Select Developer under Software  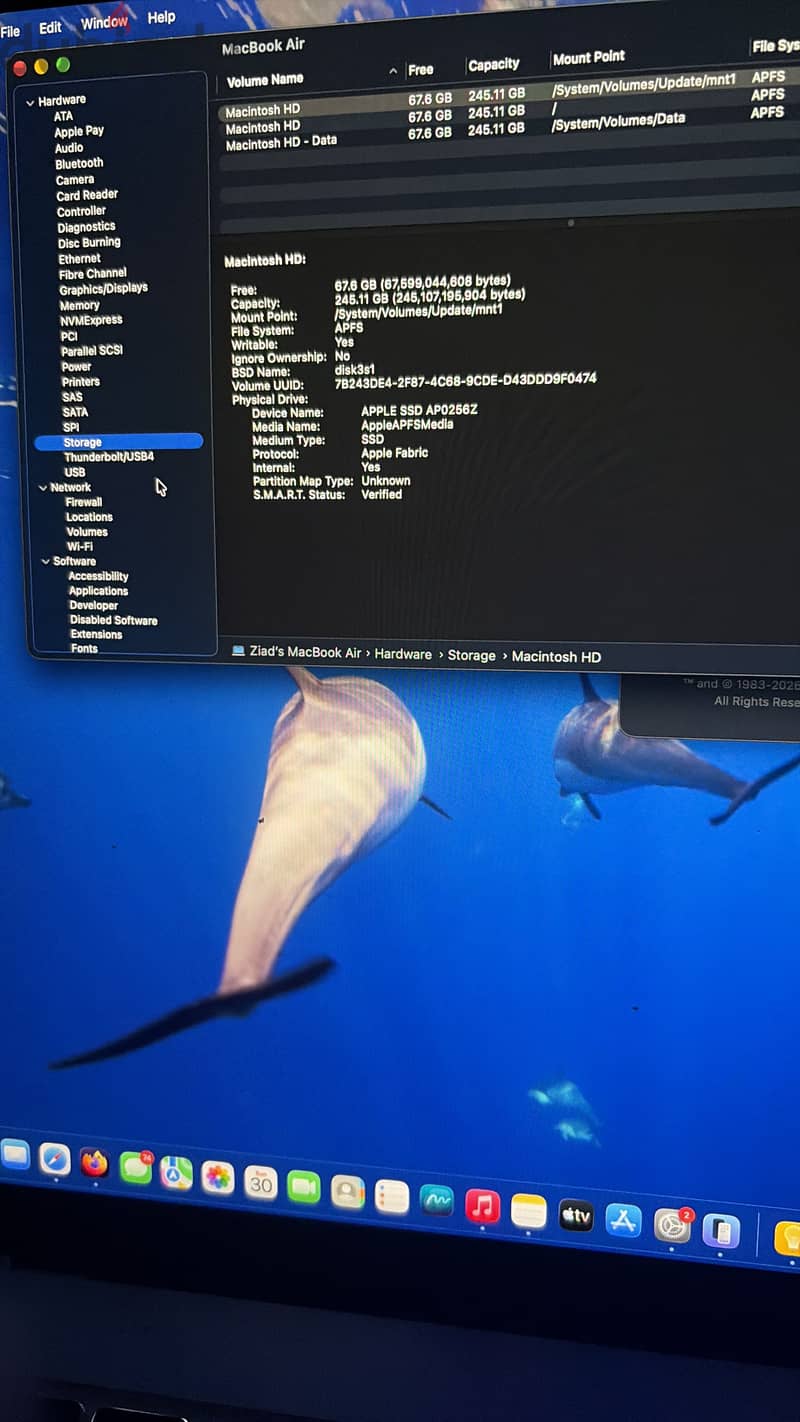[93, 605]
